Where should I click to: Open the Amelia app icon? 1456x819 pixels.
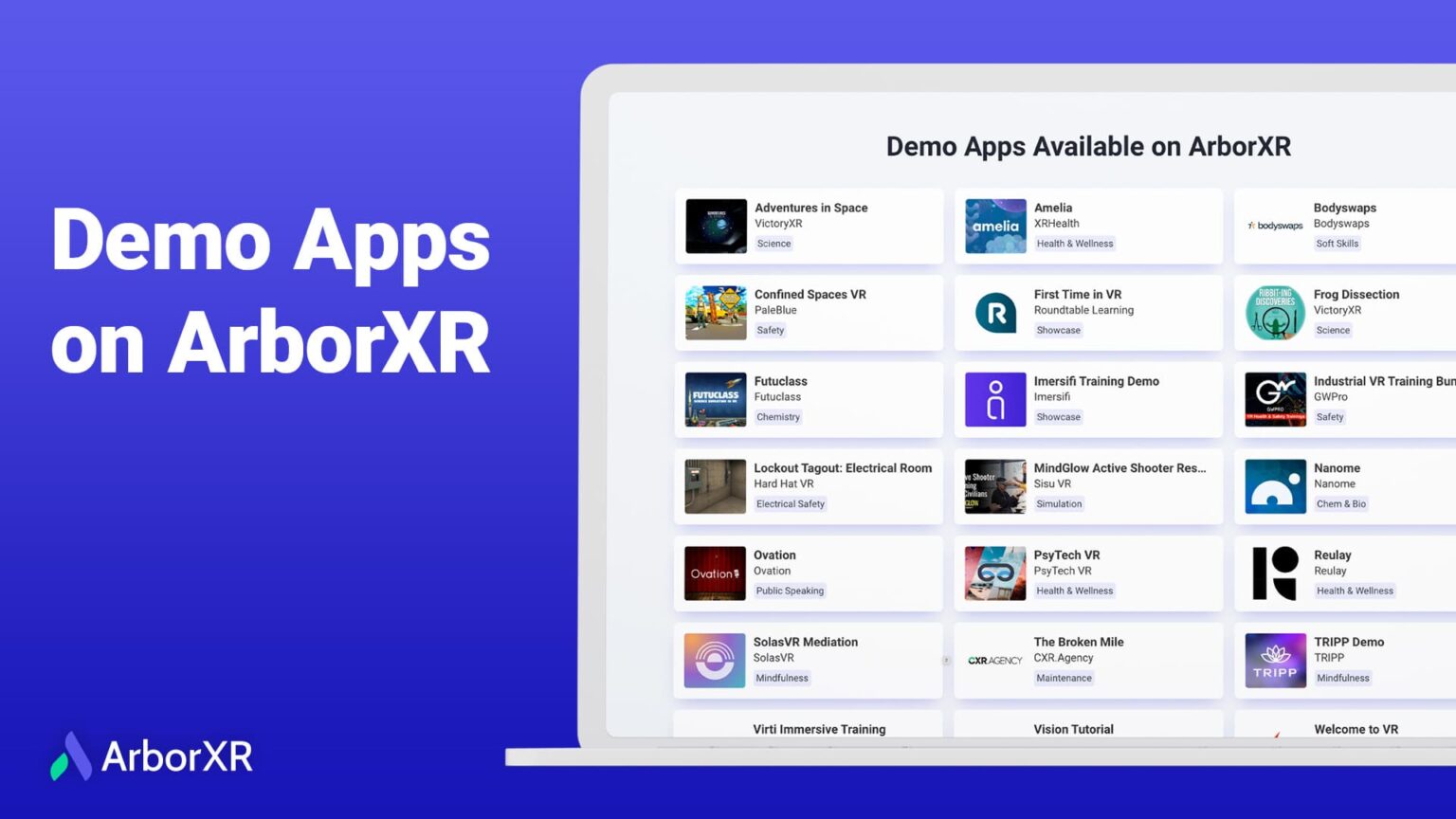pyautogui.click(x=994, y=226)
